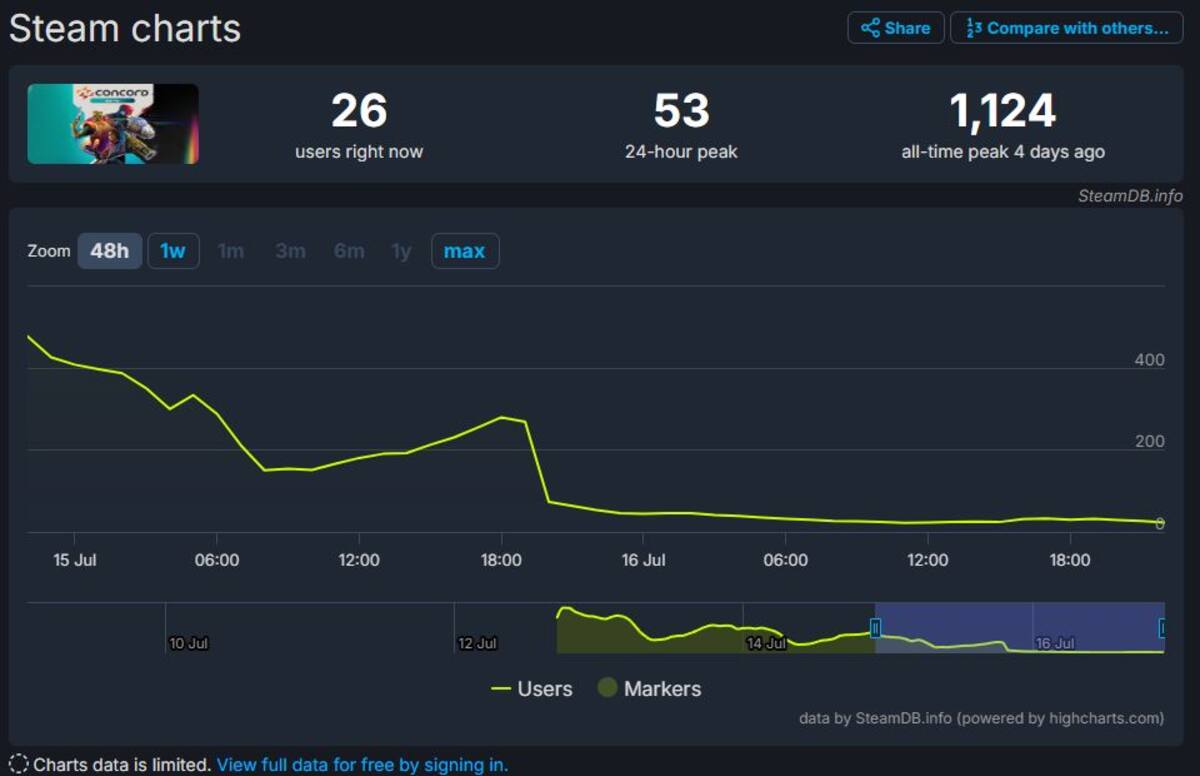Grab the right navigator range handle
The width and height of the screenshot is (1200, 776).
tap(1163, 628)
